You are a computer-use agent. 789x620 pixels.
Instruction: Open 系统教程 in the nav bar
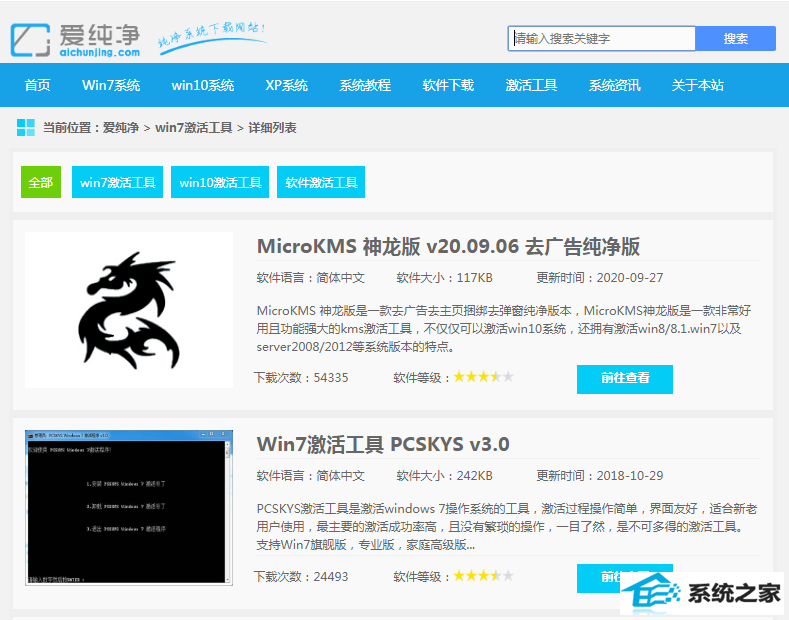coord(365,85)
